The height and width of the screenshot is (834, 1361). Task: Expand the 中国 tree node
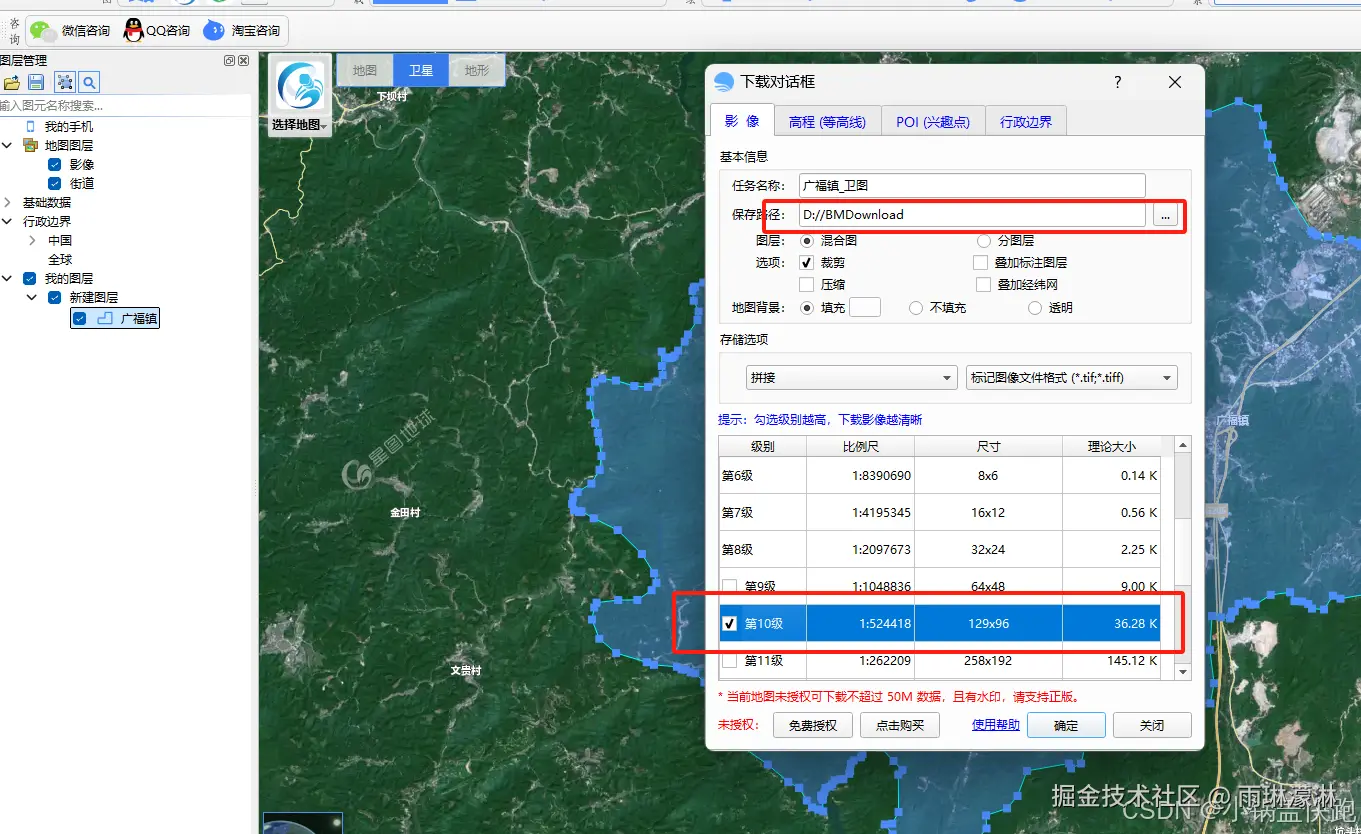[32, 241]
